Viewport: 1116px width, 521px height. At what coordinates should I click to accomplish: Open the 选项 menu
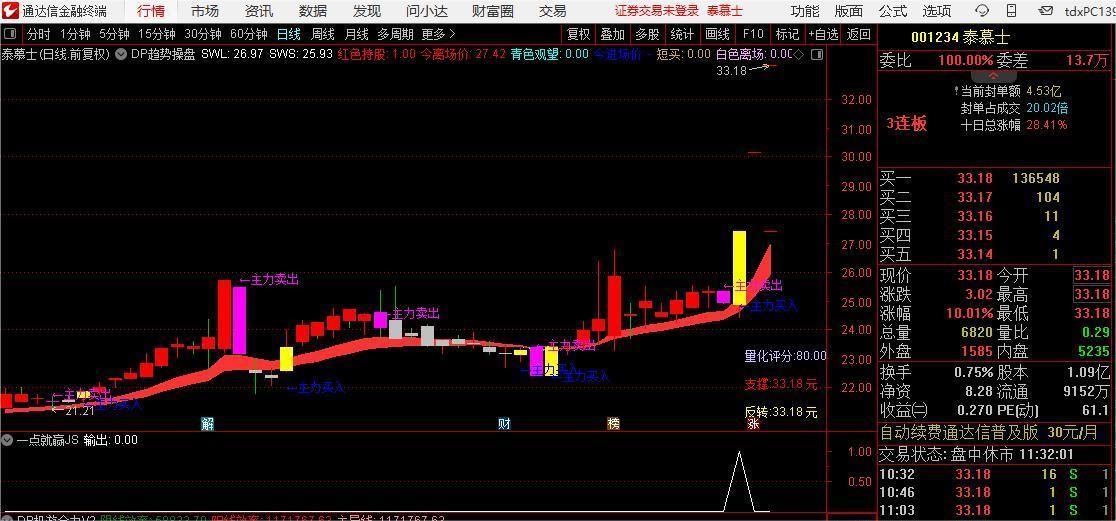[937, 11]
